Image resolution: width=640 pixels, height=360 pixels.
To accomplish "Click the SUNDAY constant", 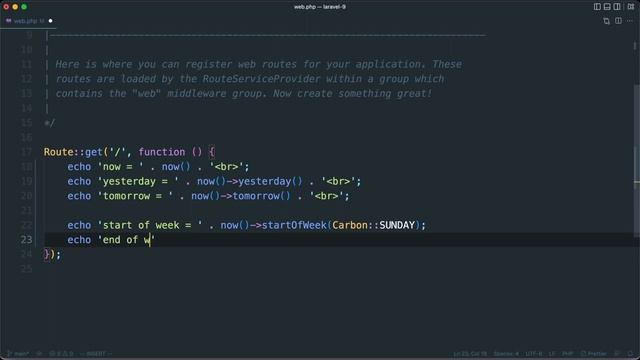I will point(397,225).
